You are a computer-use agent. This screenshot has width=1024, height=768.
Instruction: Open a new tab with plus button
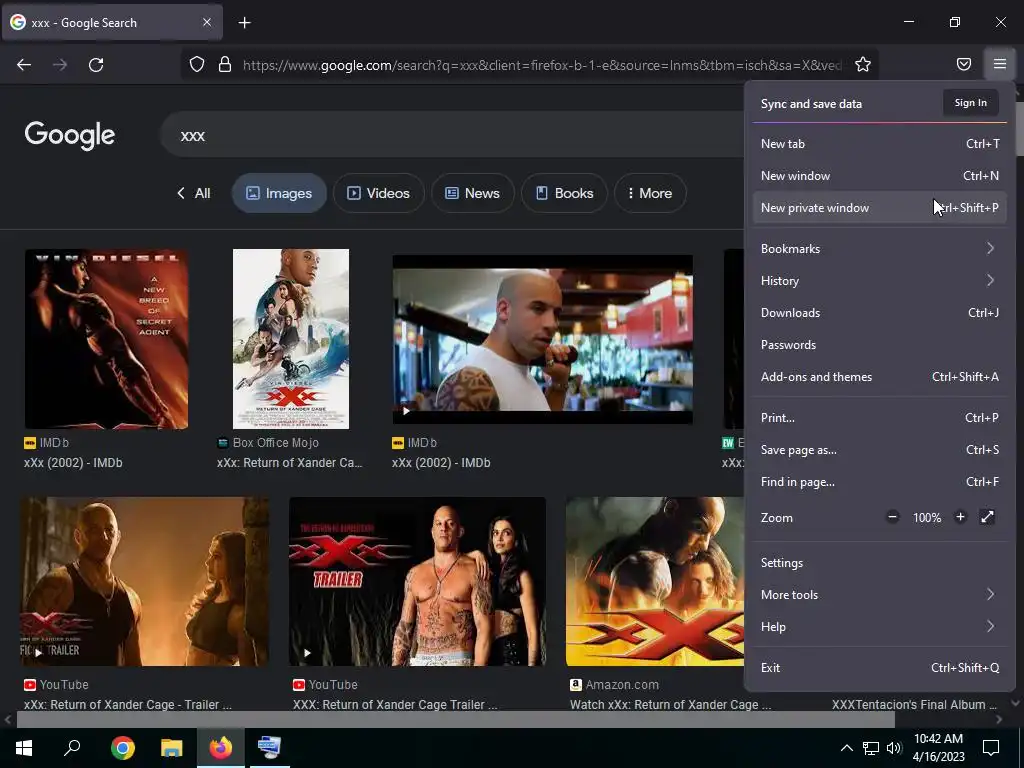coord(244,23)
